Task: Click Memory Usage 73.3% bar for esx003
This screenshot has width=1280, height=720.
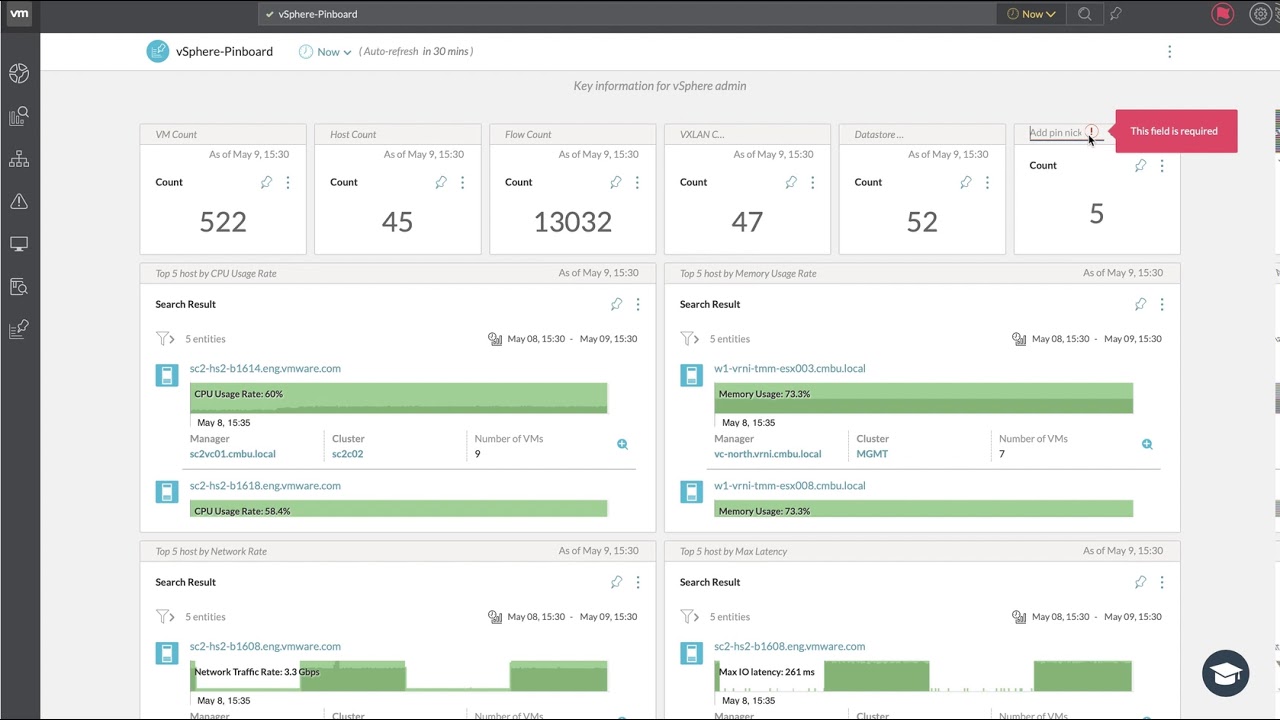Action: tap(923, 398)
